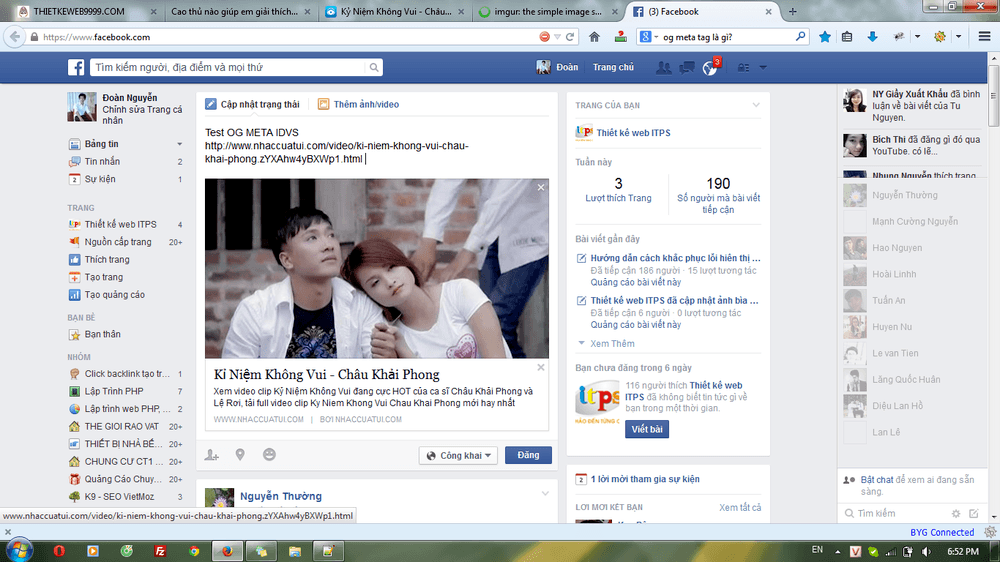Click Trang chủ in top bar

tap(613, 67)
